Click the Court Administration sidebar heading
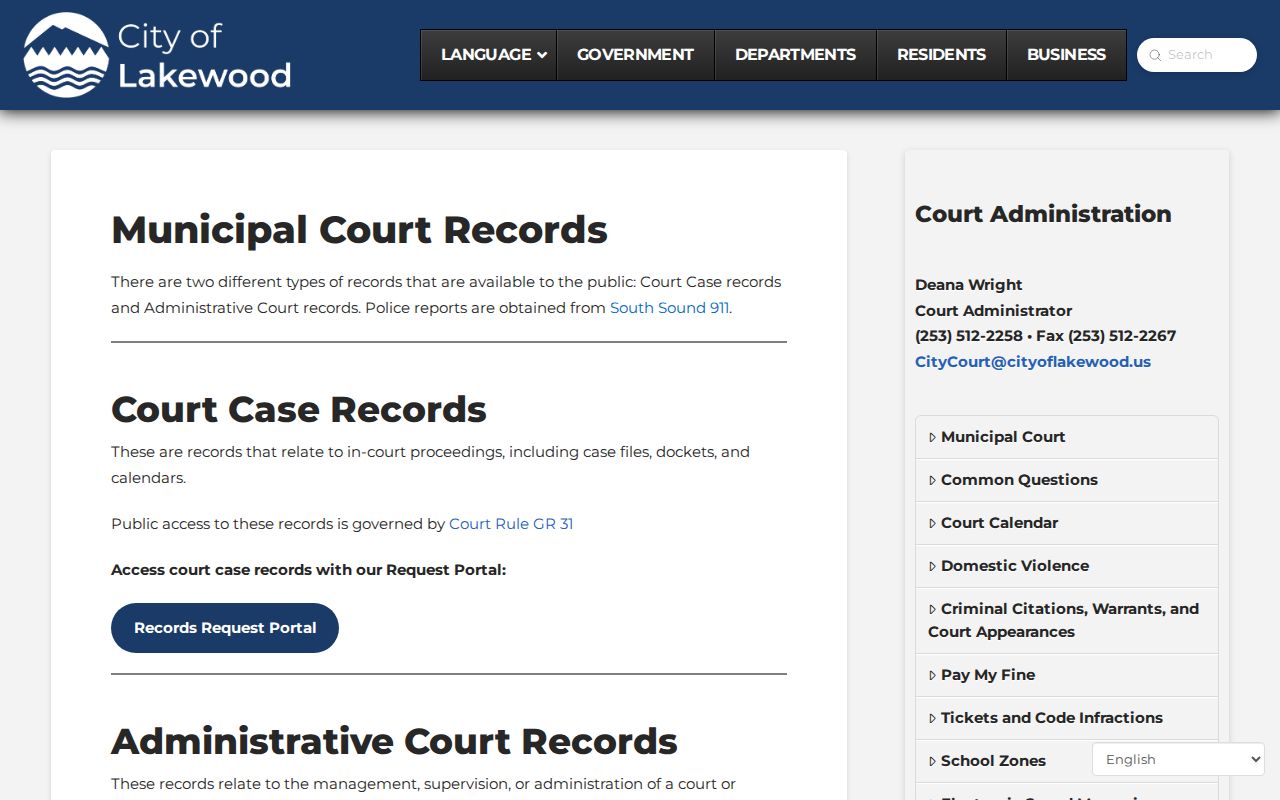The image size is (1280, 800). coord(1043,214)
